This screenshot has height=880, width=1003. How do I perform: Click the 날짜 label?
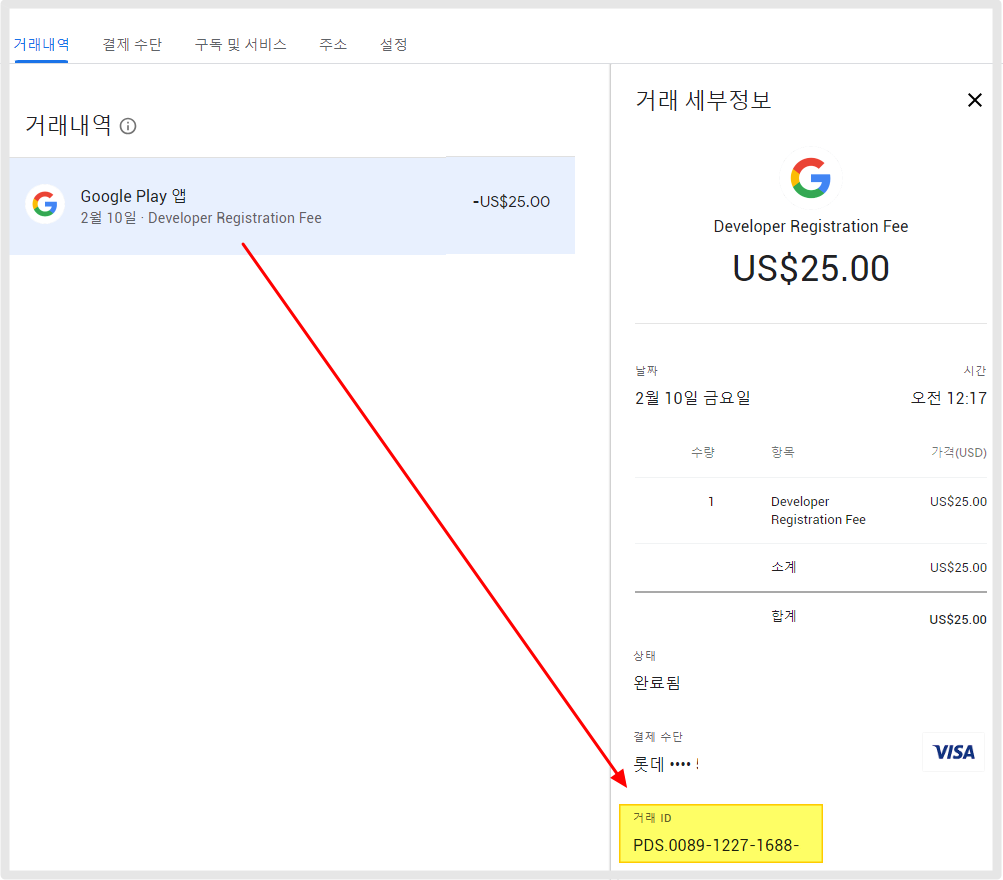646,370
